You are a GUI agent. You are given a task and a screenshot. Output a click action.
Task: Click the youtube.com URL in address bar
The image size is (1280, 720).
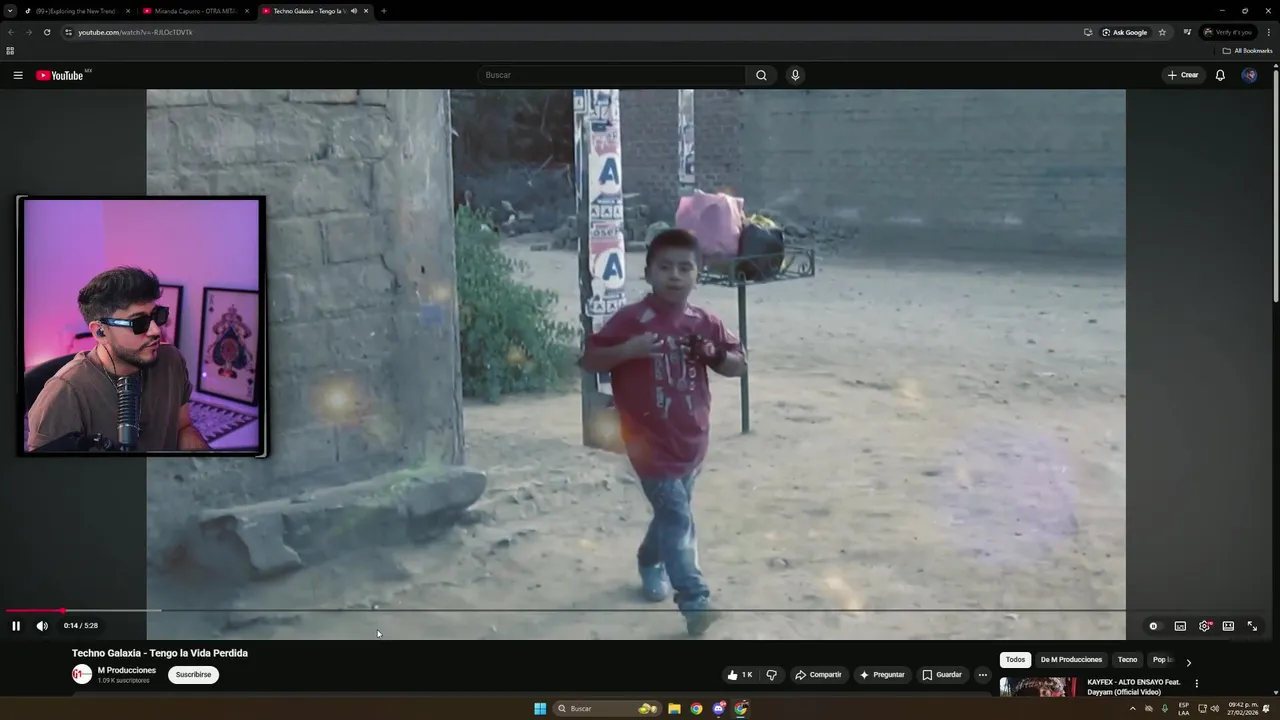135,32
